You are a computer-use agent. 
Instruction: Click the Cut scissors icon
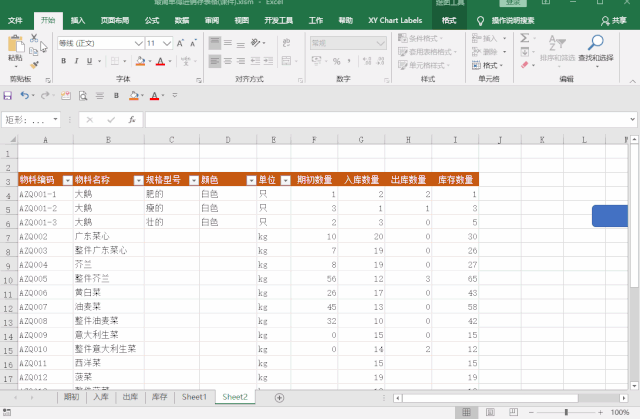34,38
